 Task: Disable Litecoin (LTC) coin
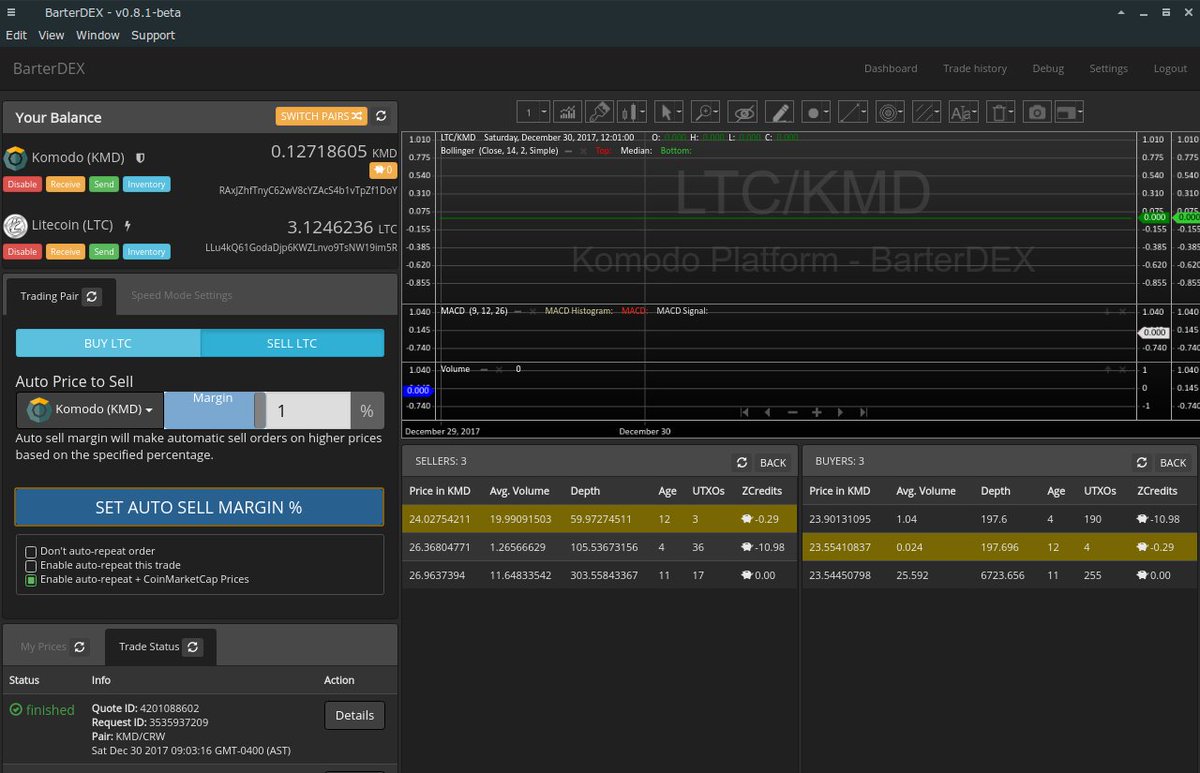point(23,252)
